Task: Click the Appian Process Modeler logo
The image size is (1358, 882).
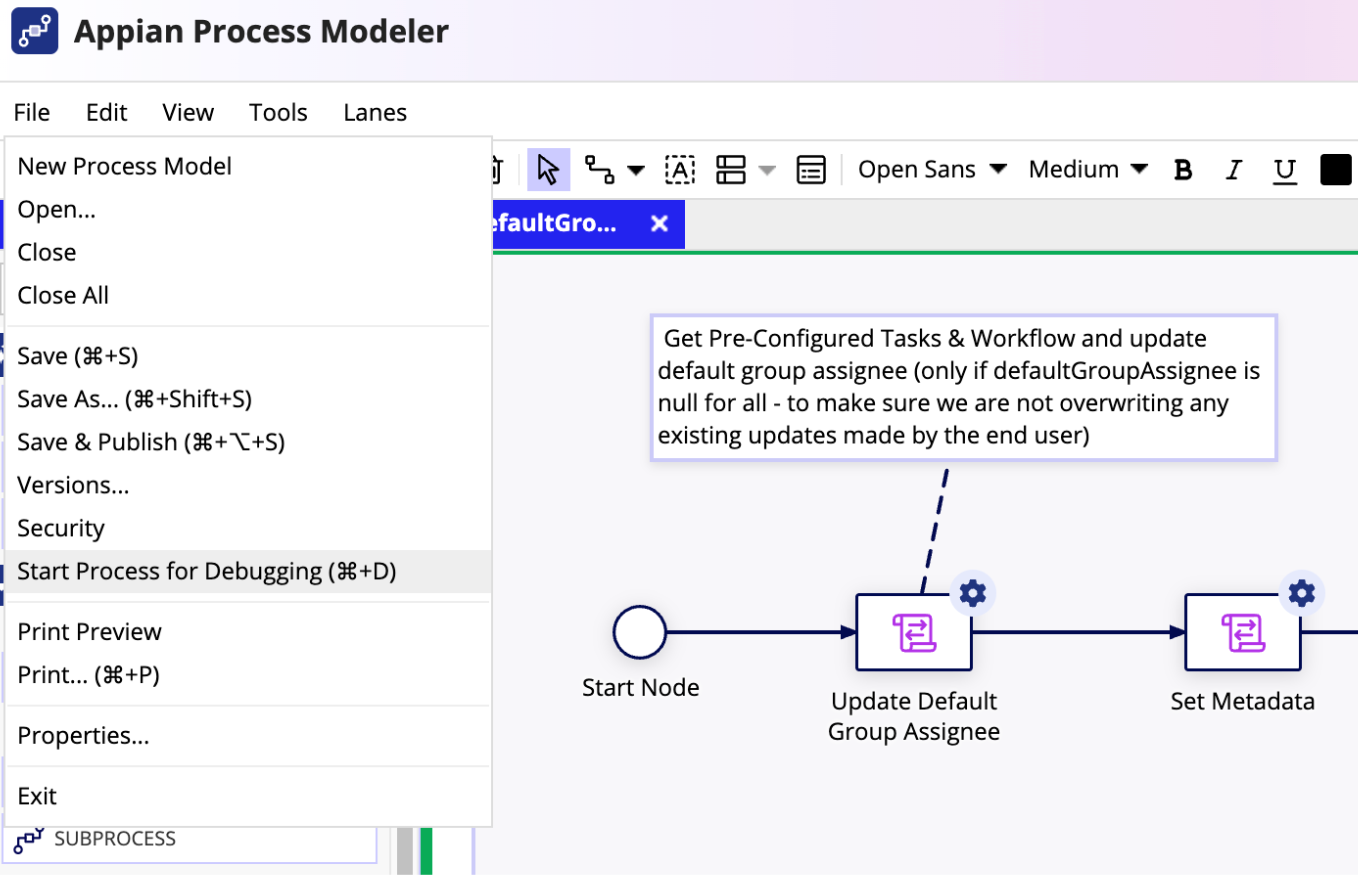Action: pyautogui.click(x=35, y=32)
